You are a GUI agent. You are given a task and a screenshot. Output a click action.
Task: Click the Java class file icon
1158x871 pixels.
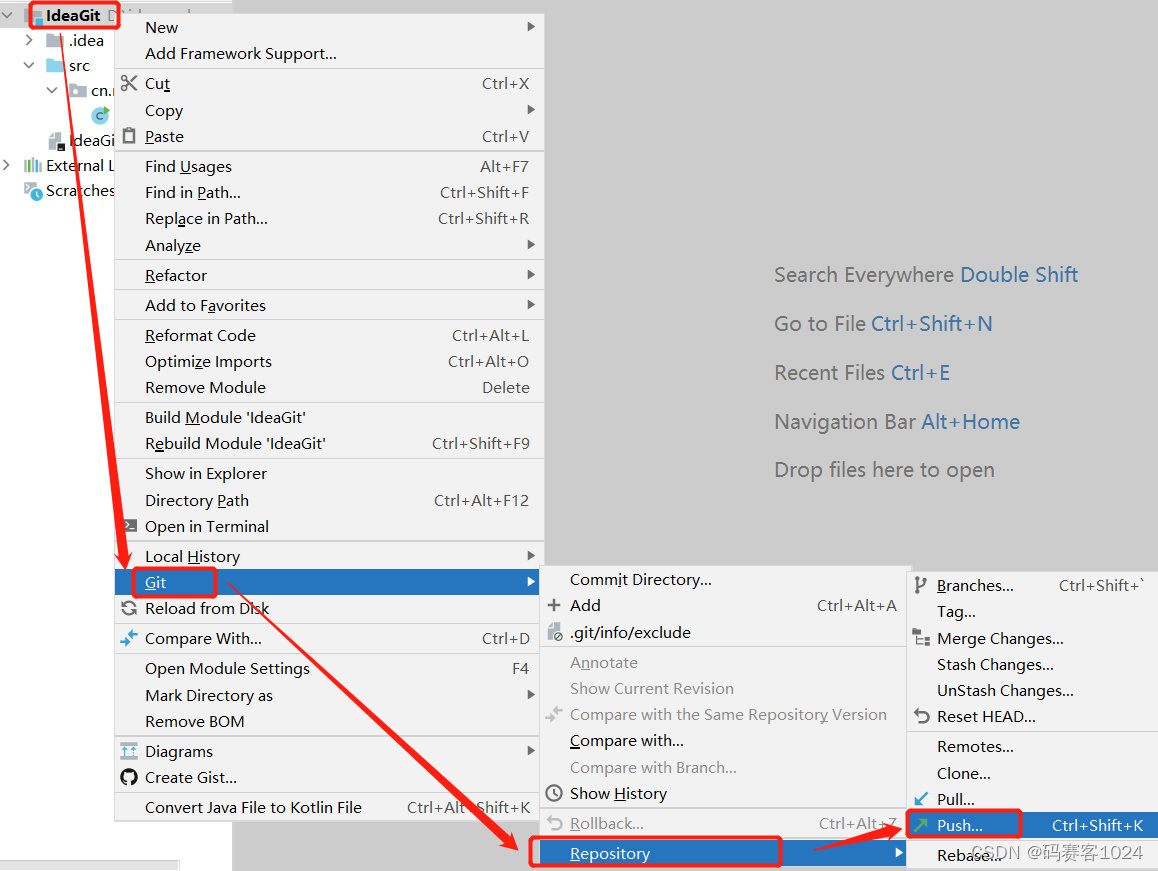click(x=100, y=115)
